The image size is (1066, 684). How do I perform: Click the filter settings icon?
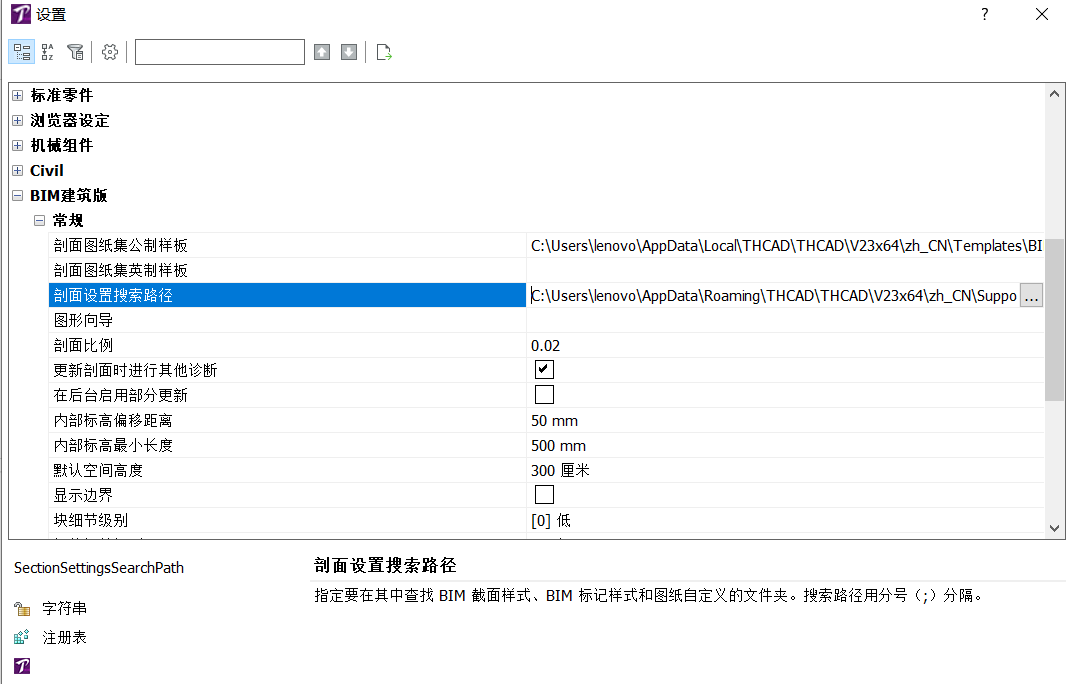pos(75,52)
